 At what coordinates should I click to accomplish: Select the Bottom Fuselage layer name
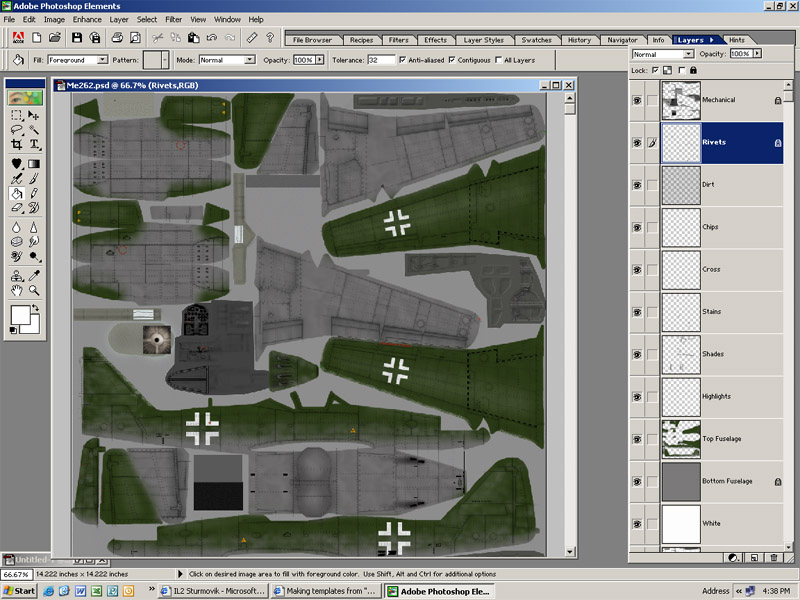(x=727, y=481)
